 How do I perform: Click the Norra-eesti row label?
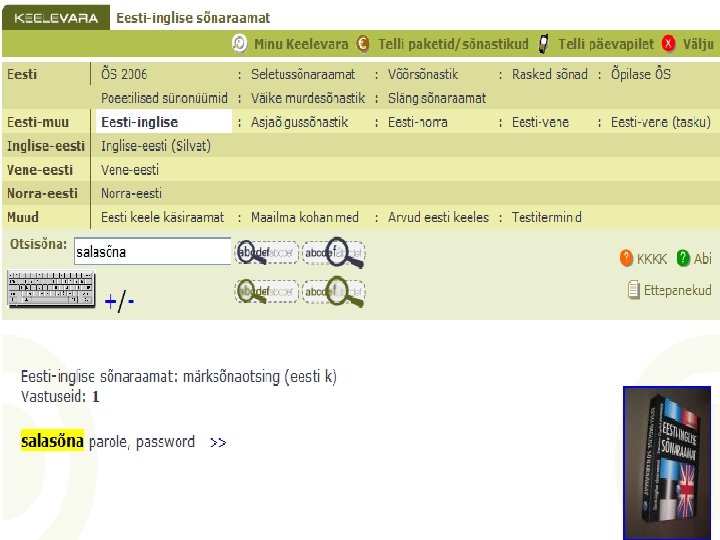click(x=42, y=193)
